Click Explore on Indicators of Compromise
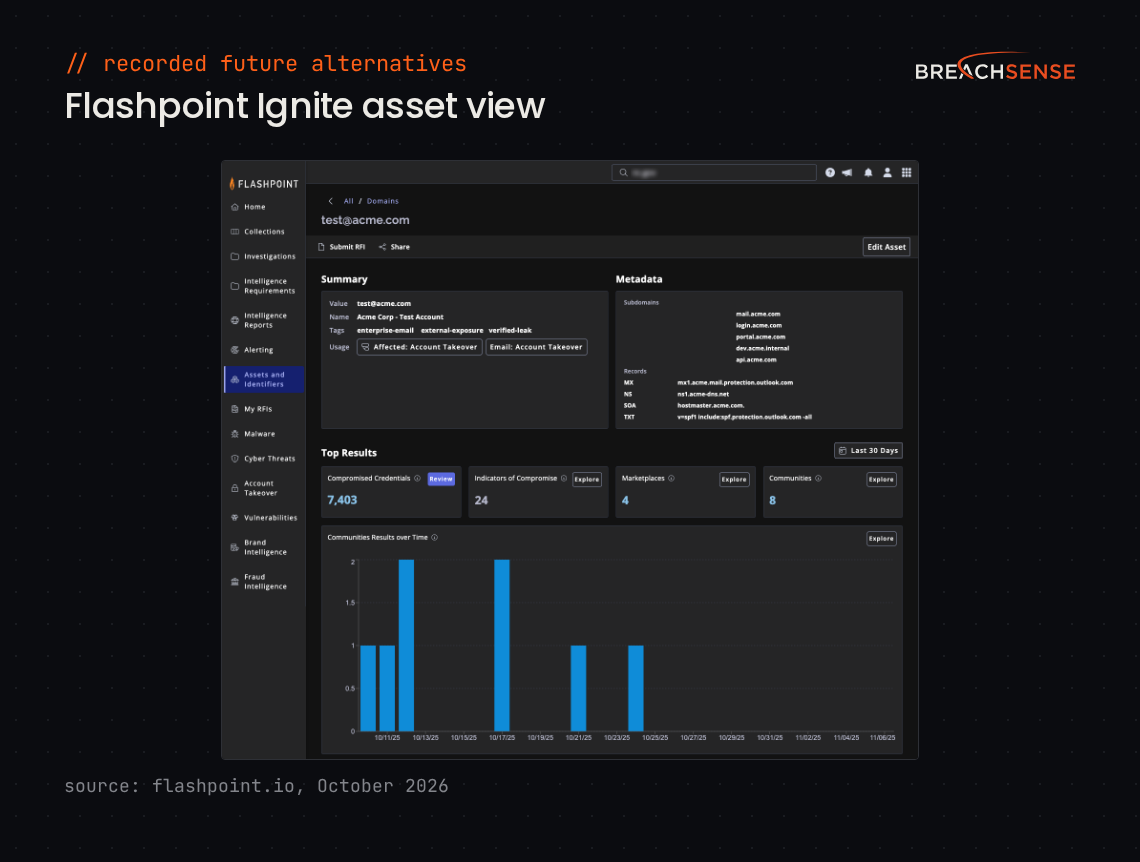This screenshot has height=862, width=1140. point(587,480)
